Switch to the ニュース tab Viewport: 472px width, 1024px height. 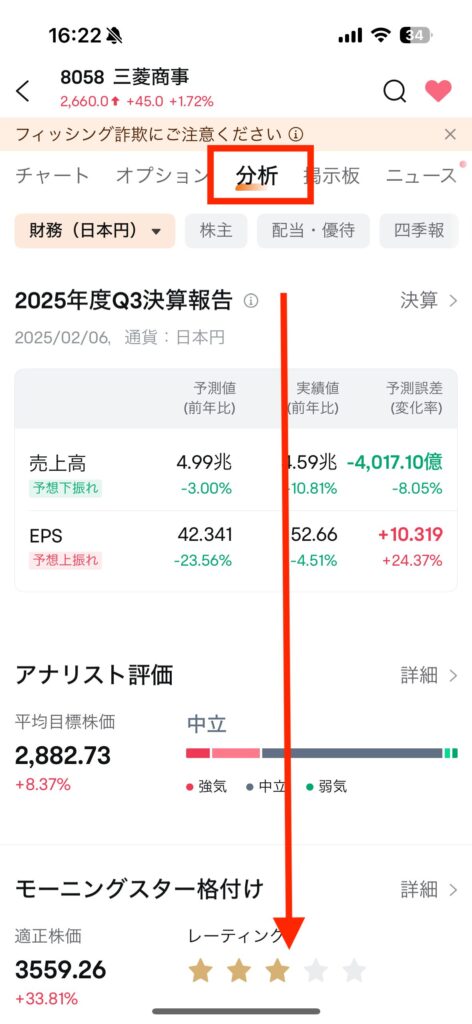tap(421, 175)
